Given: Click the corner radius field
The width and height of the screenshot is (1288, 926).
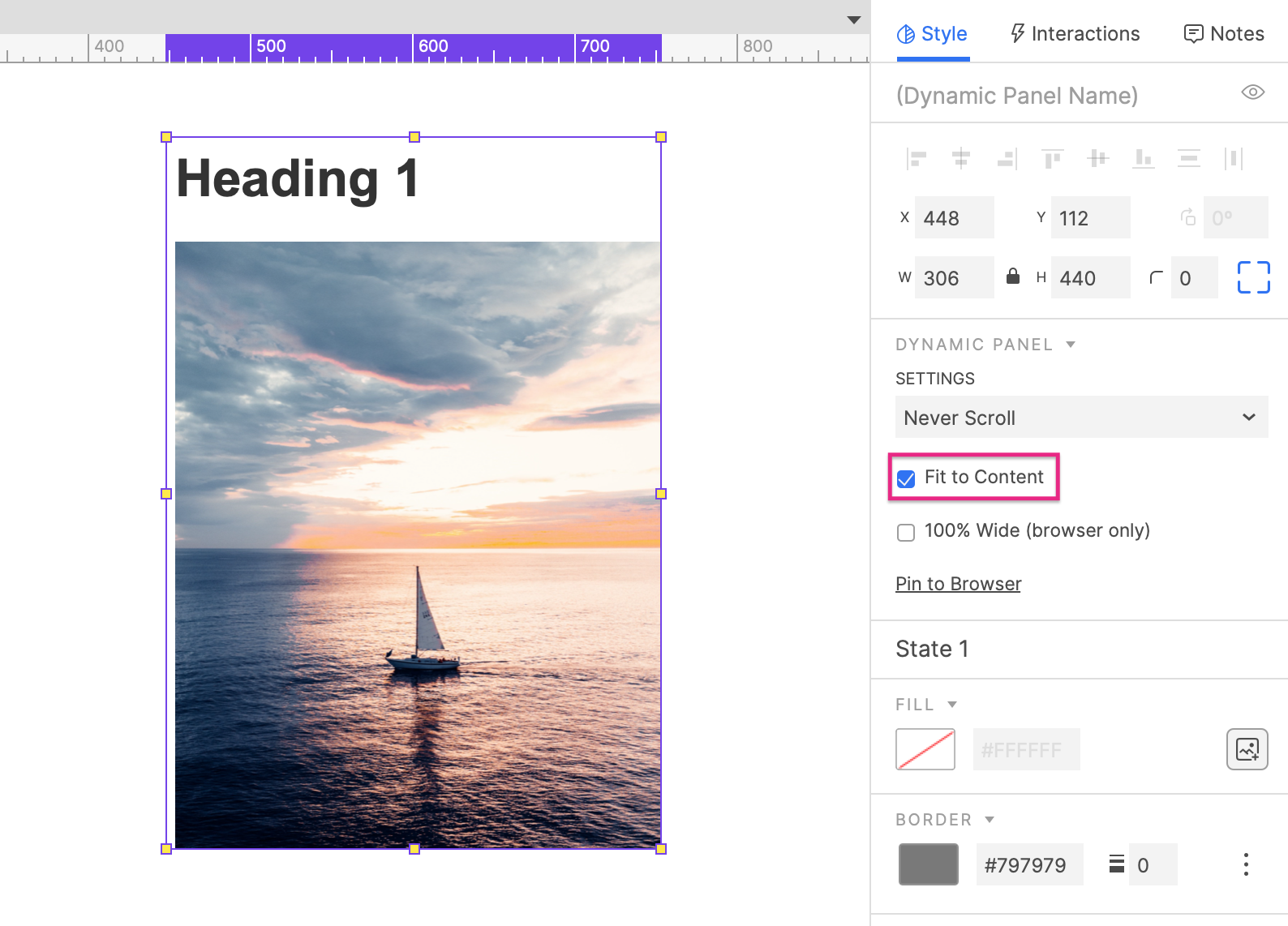Looking at the screenshot, I should tap(1194, 277).
